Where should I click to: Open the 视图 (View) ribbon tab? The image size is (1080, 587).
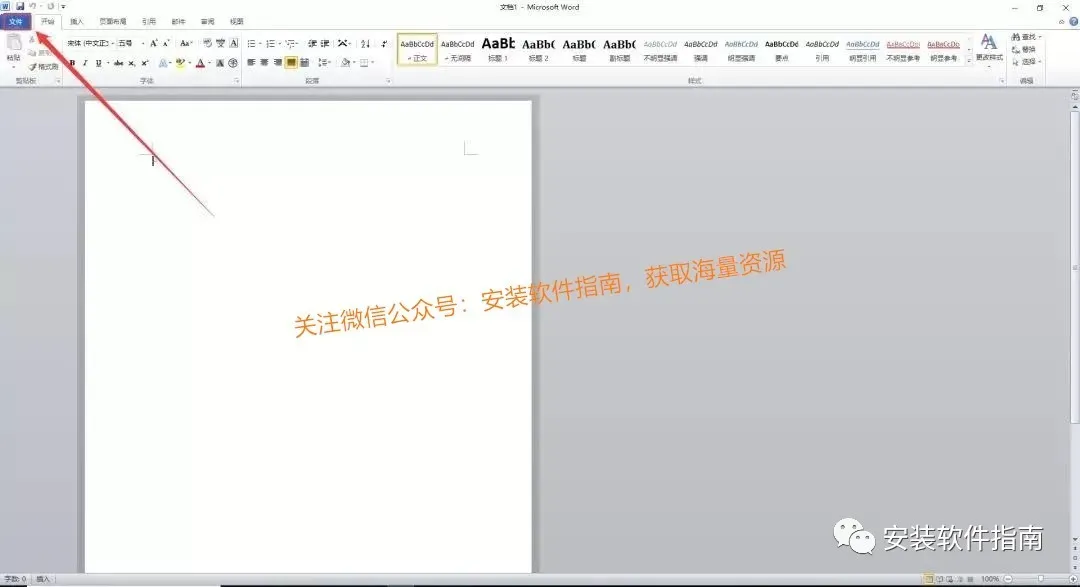pyautogui.click(x=236, y=21)
